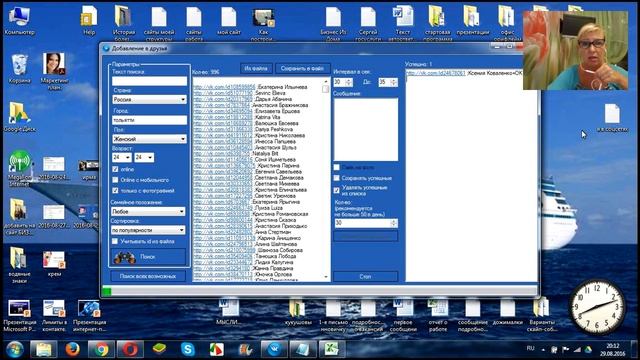Open Семейное положение dropdown showing Любое
This screenshot has width=640, height=360.
point(148,211)
